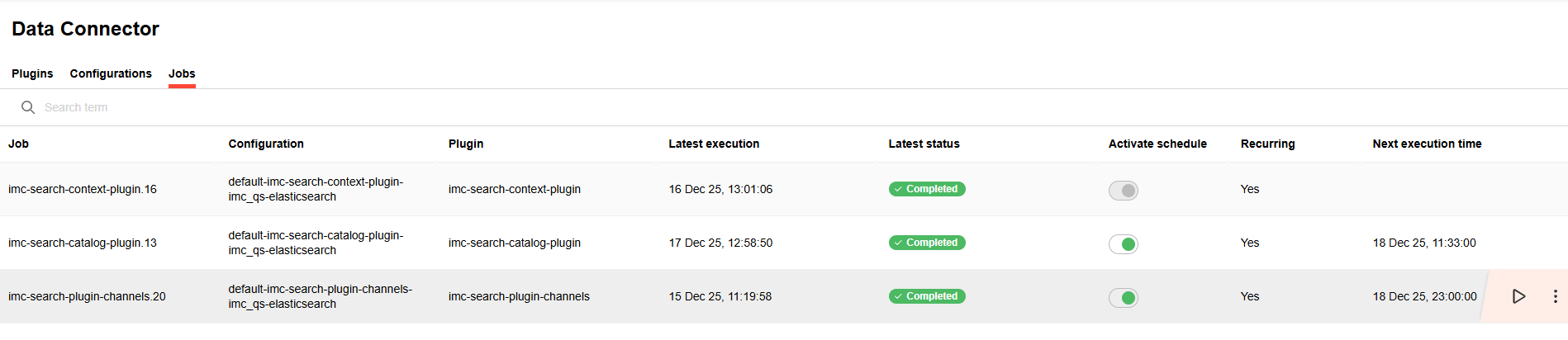
Task: Select the imc-search-plugin-channels plugin cell
Action: pyautogui.click(x=519, y=296)
